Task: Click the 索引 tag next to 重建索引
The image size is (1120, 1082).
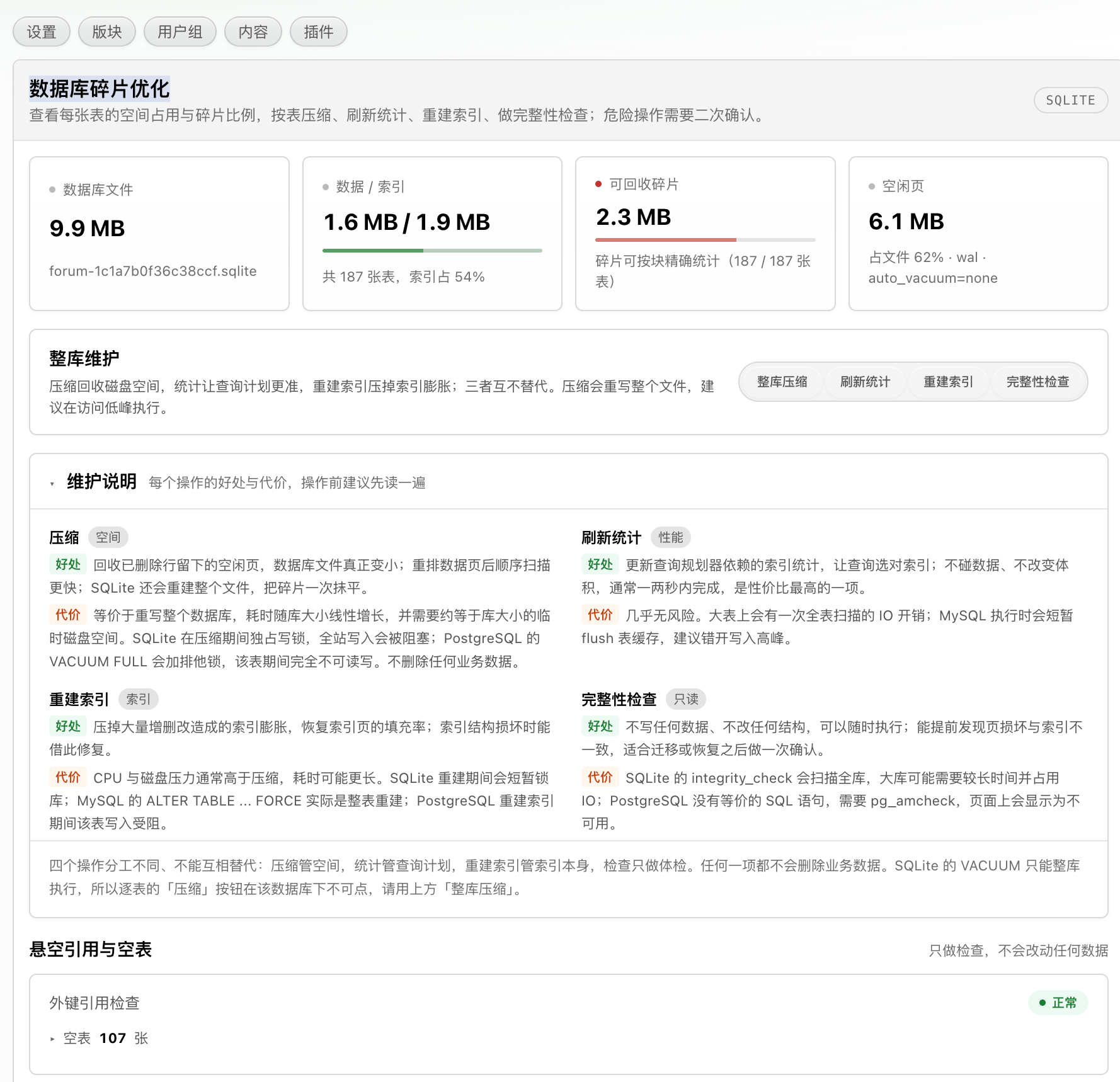Action: [139, 699]
